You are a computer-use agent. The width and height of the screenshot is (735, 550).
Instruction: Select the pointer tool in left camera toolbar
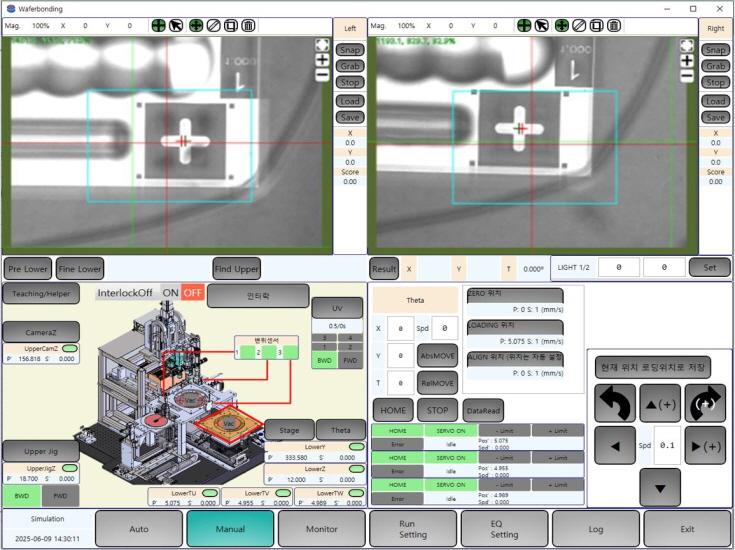click(x=177, y=25)
